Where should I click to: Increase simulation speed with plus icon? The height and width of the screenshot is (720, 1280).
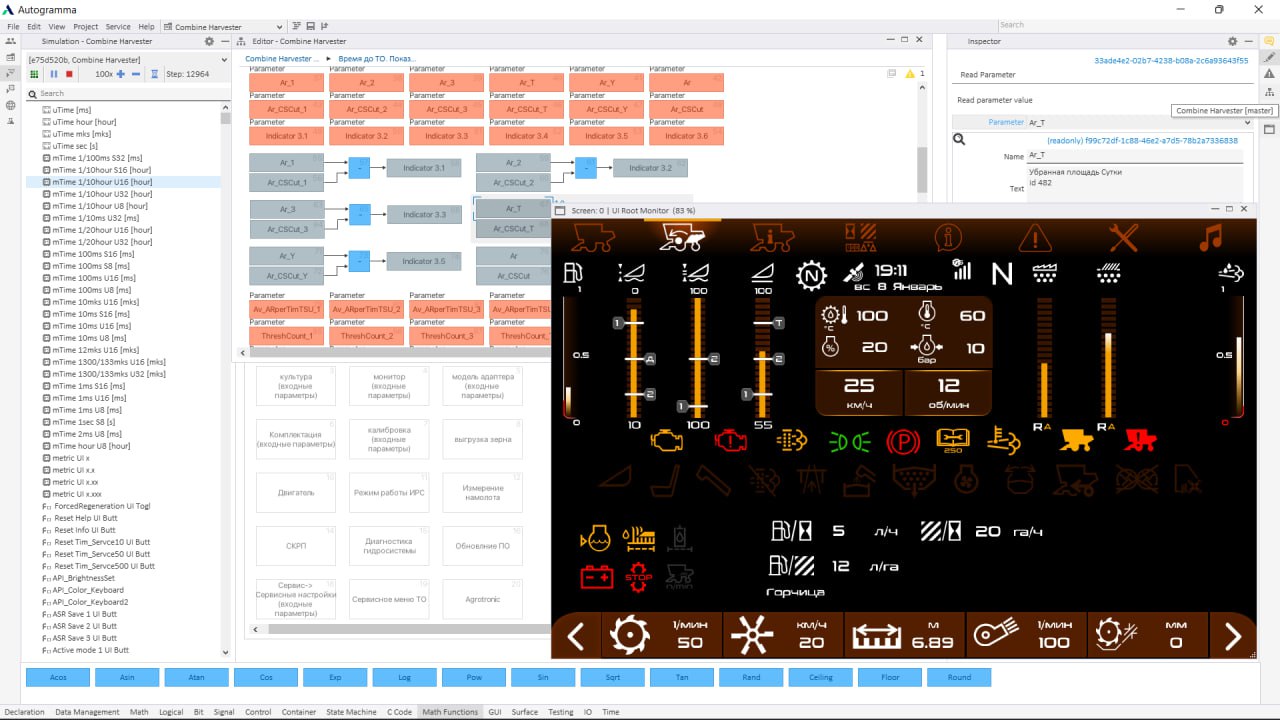121,74
